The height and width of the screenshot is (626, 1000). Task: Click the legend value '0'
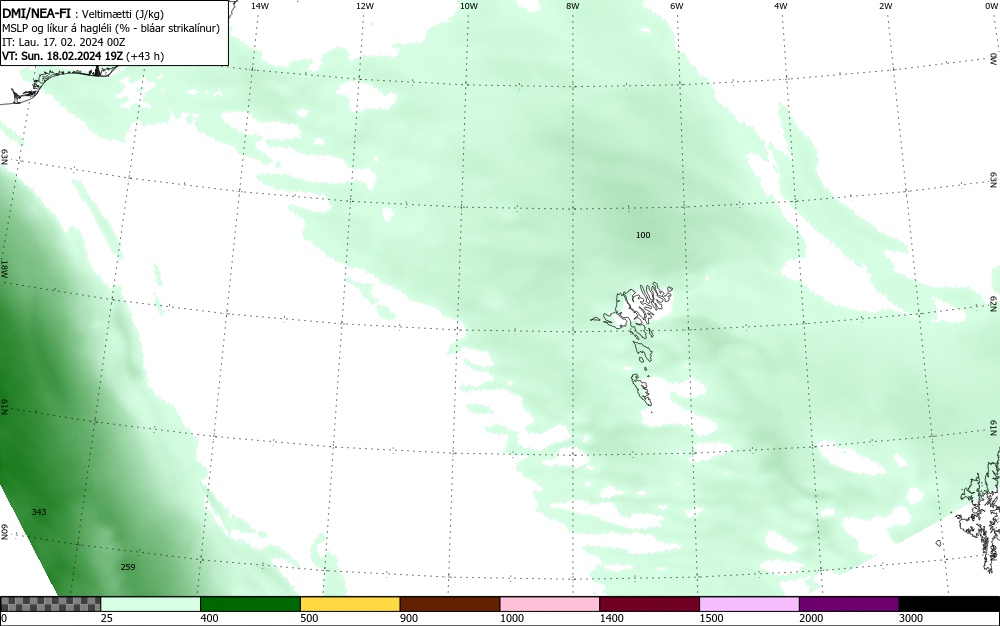click(4, 618)
